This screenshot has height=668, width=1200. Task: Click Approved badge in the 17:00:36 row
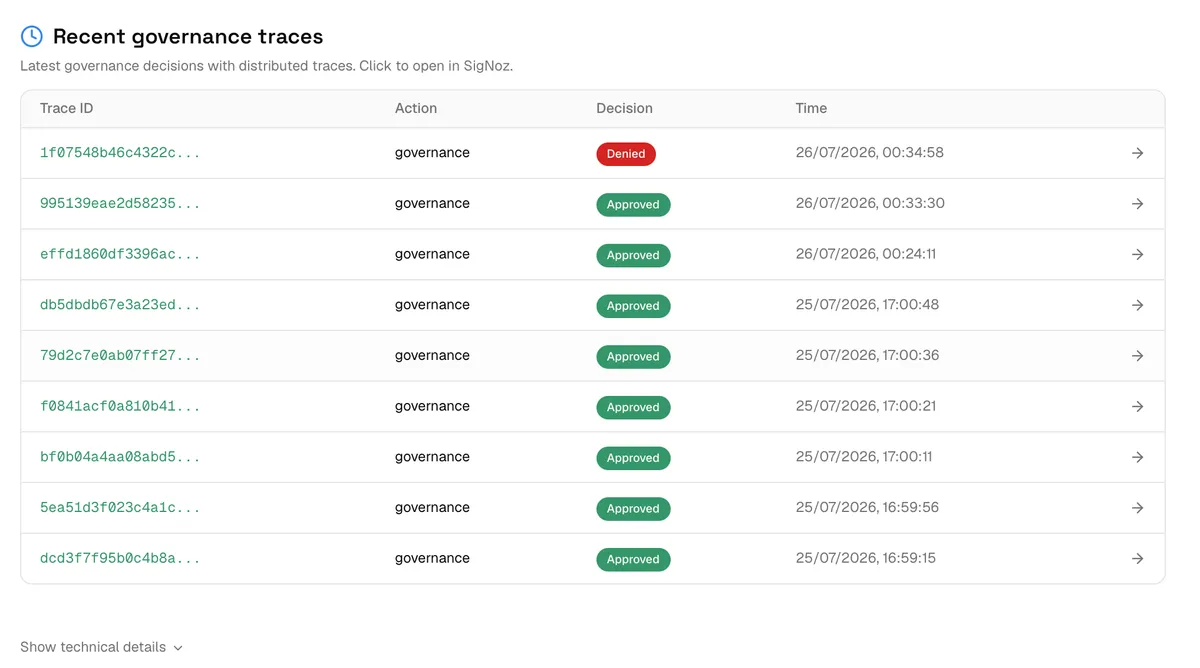[x=633, y=357]
